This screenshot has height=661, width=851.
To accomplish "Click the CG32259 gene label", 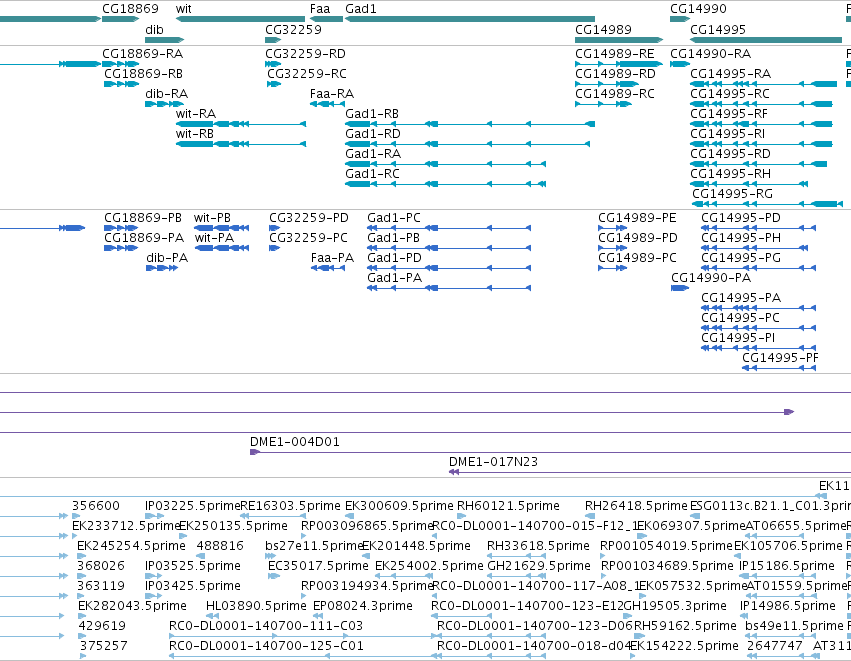I will pyautogui.click(x=293, y=29).
